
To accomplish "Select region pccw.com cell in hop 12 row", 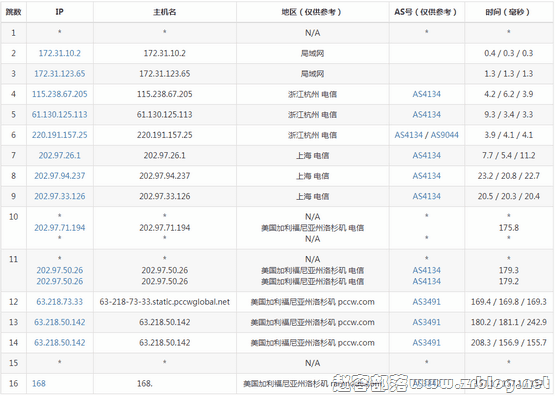I will point(313,302).
